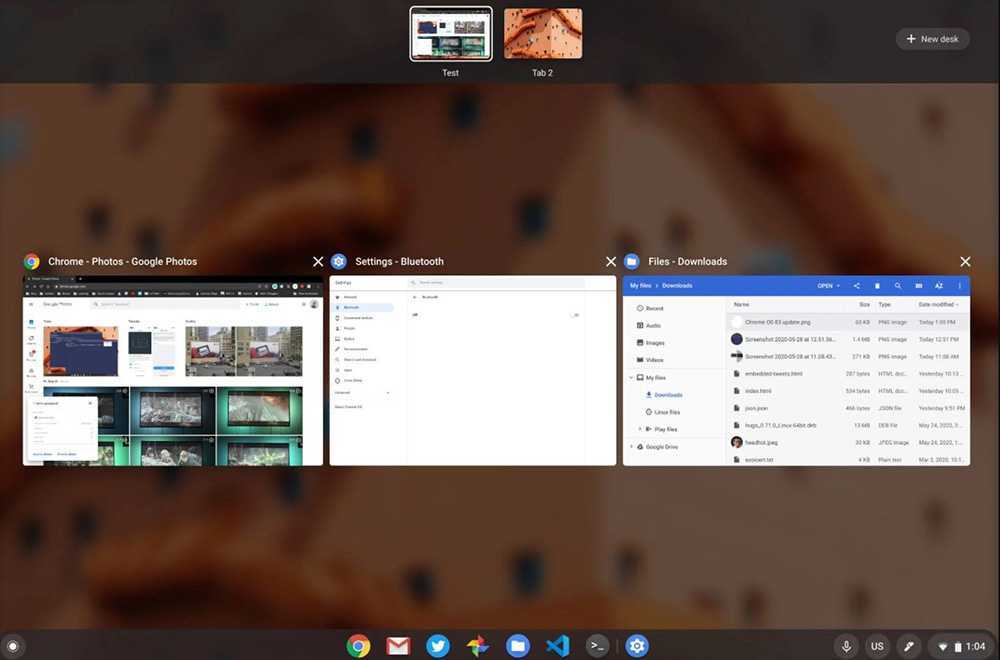Switch to the Tab 2 desk
1000x660 pixels.
543,35
